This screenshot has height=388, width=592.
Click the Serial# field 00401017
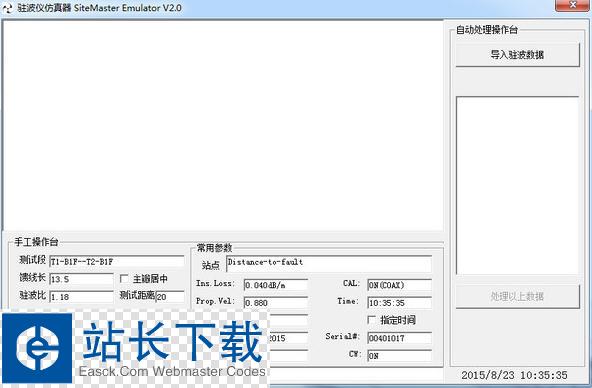(399, 338)
